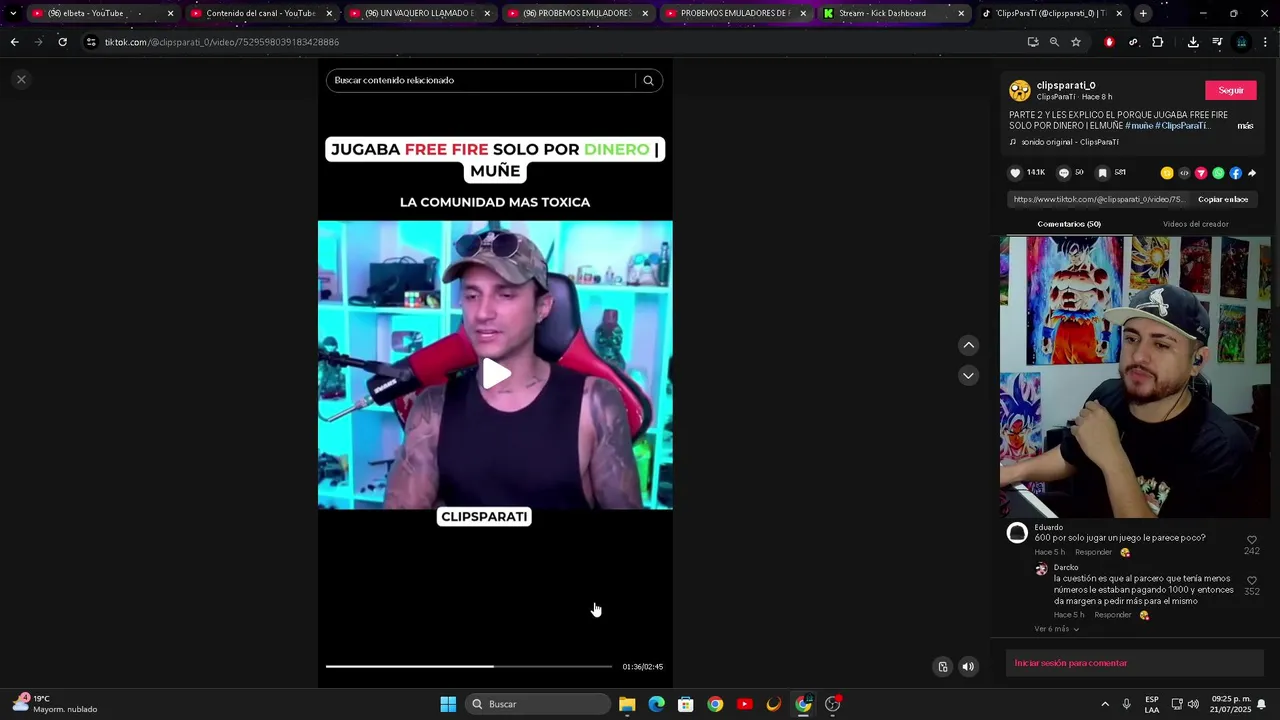The height and width of the screenshot is (720, 1280).
Task: Follow clipsparati_0 with Seguir button
Action: click(x=1231, y=90)
